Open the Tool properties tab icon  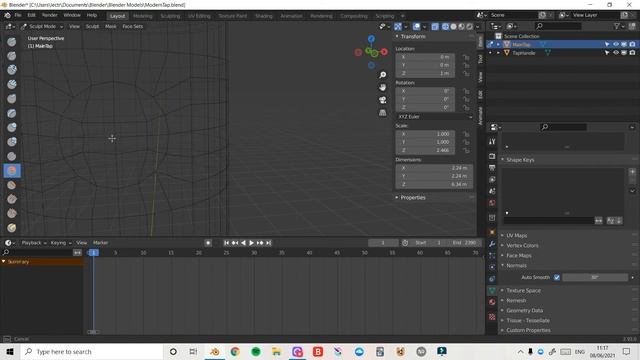pyautogui.click(x=492, y=141)
